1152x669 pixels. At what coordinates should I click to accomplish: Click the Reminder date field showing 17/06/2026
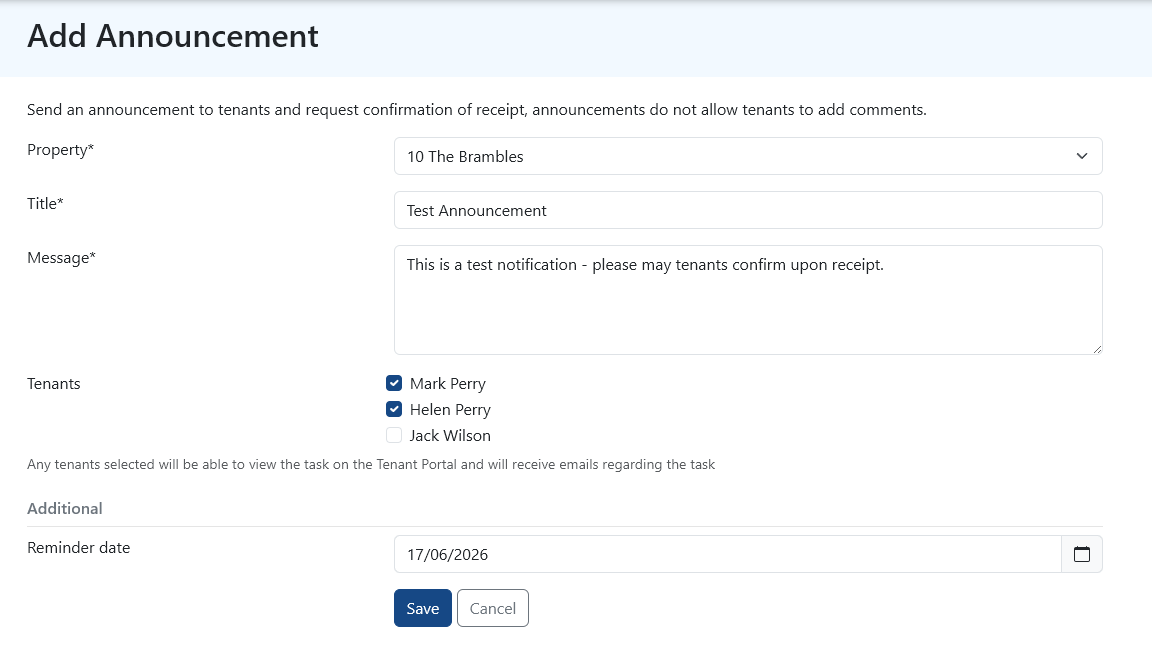pos(727,554)
